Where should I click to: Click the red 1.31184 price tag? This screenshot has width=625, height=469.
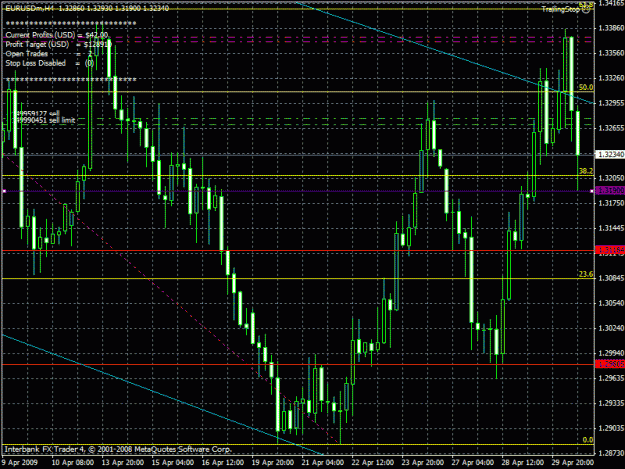[610, 250]
